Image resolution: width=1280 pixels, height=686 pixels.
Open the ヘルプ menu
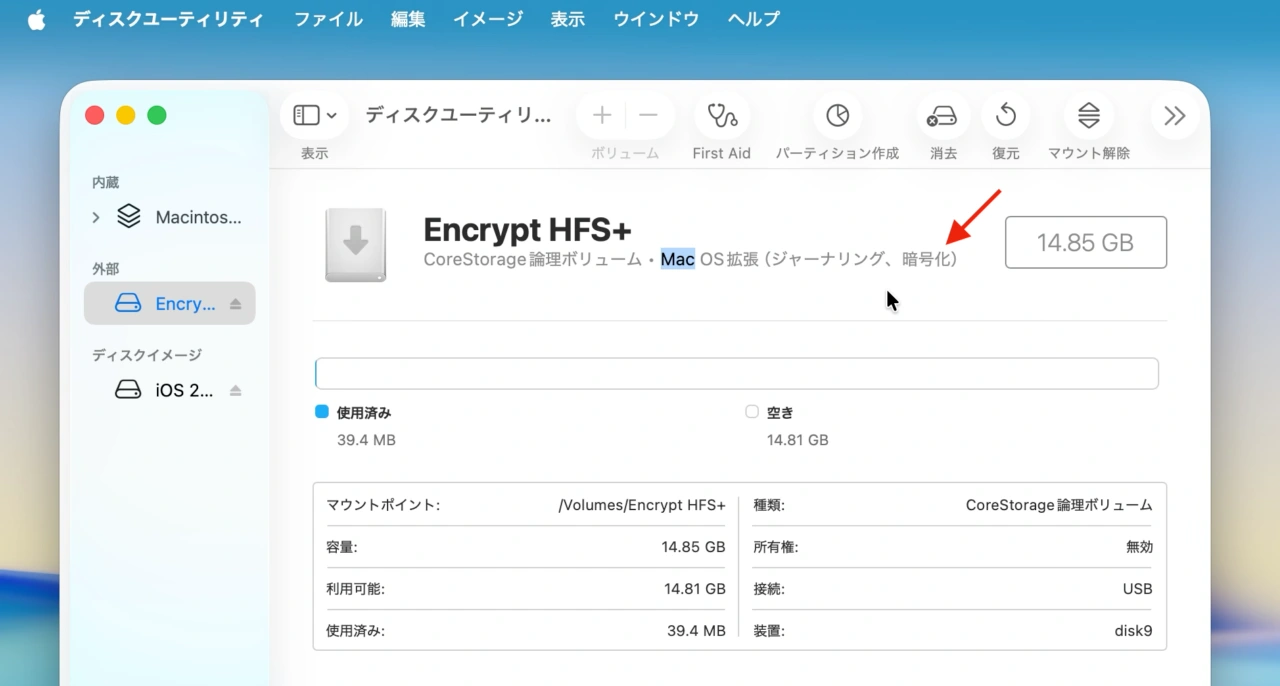754,19
